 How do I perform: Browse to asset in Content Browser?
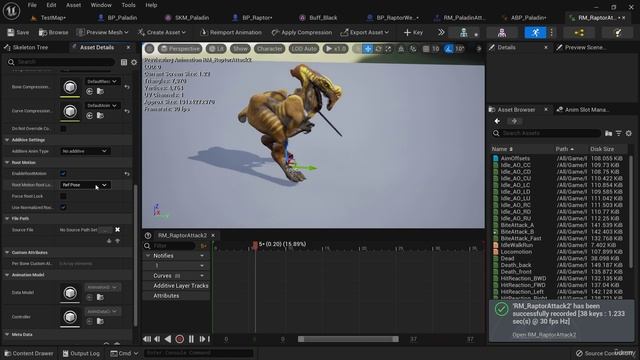(53, 32)
